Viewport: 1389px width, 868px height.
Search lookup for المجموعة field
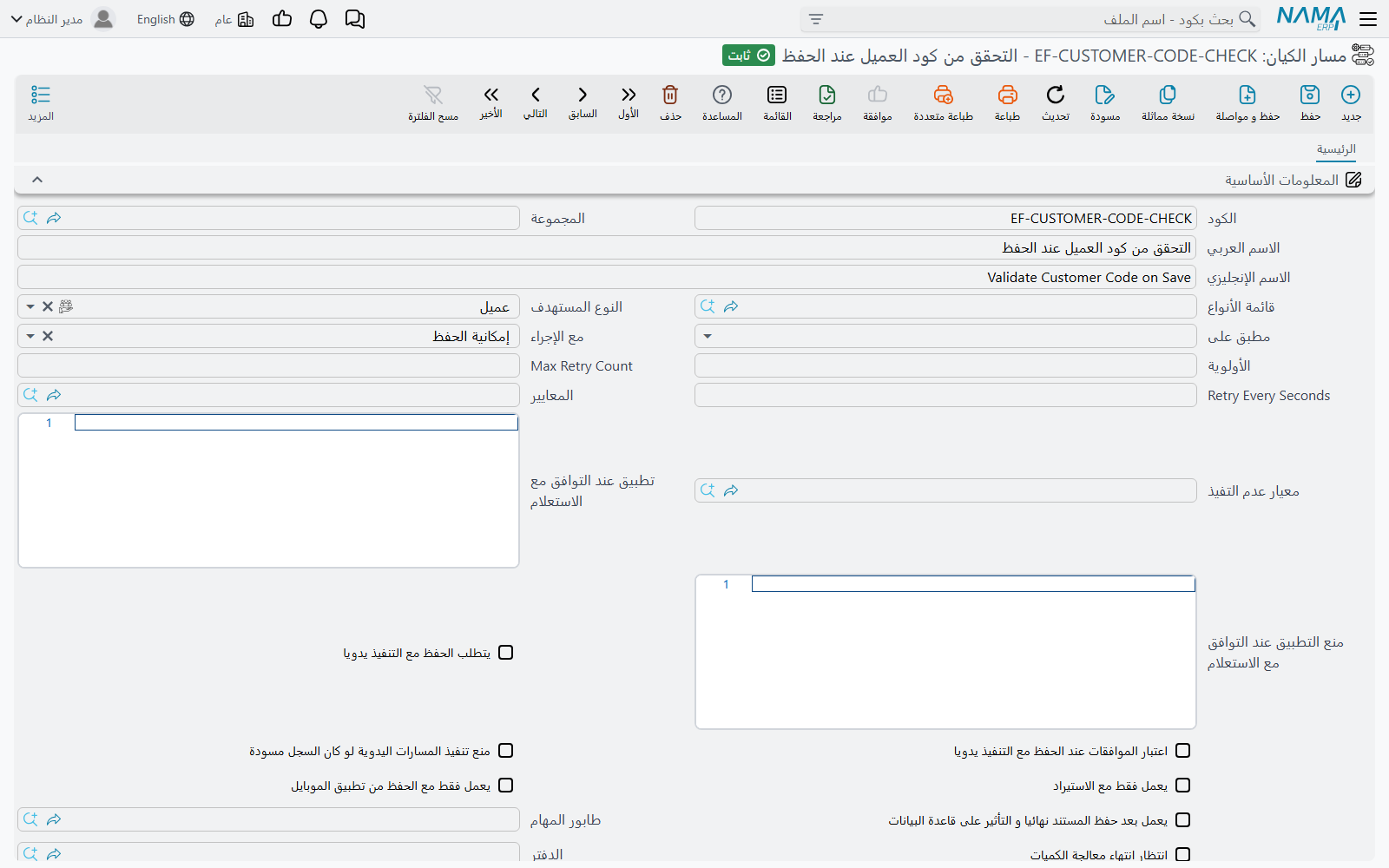point(30,218)
